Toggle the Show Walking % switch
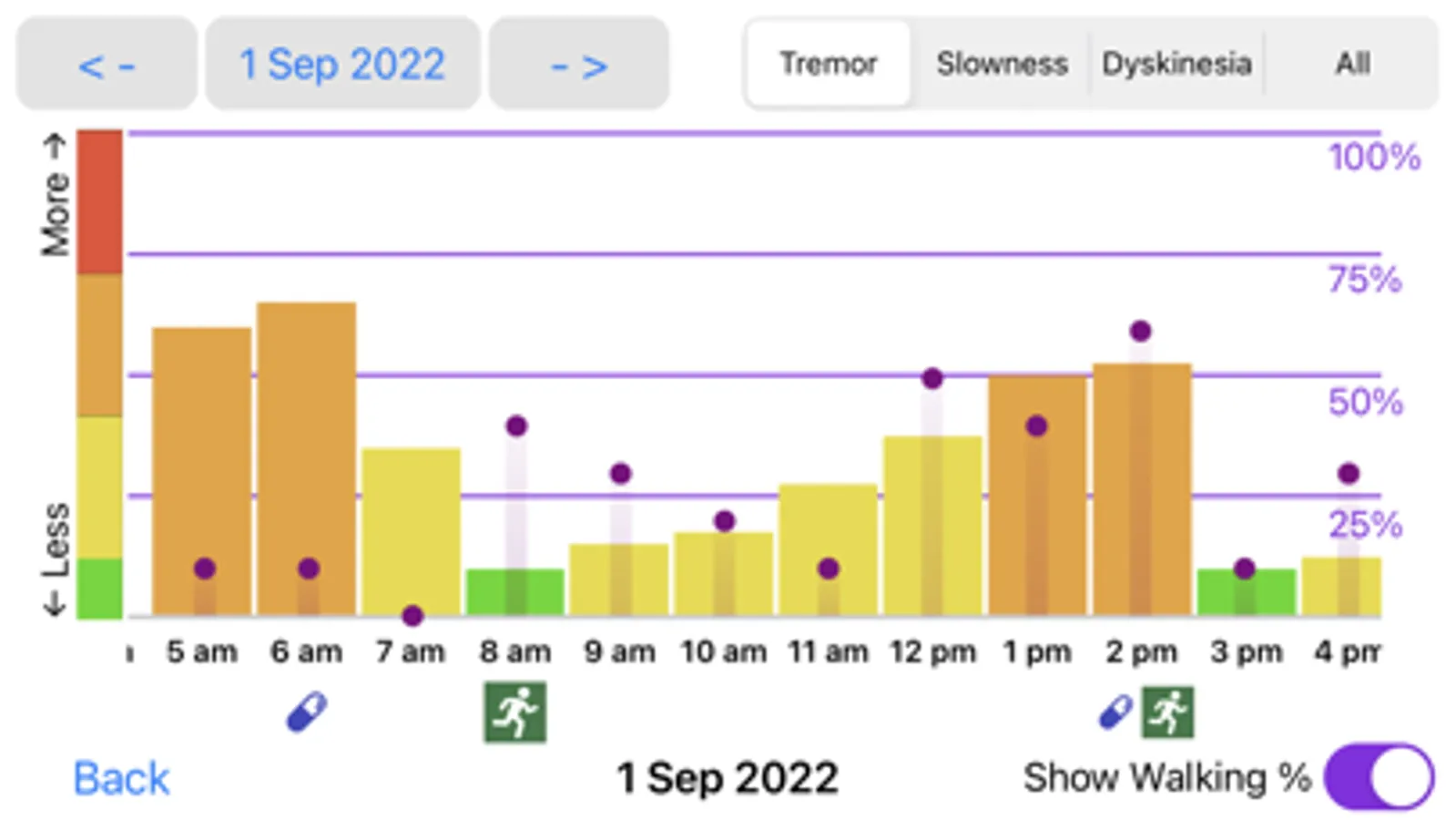Viewport: 1456px width, 820px height. 1379,777
